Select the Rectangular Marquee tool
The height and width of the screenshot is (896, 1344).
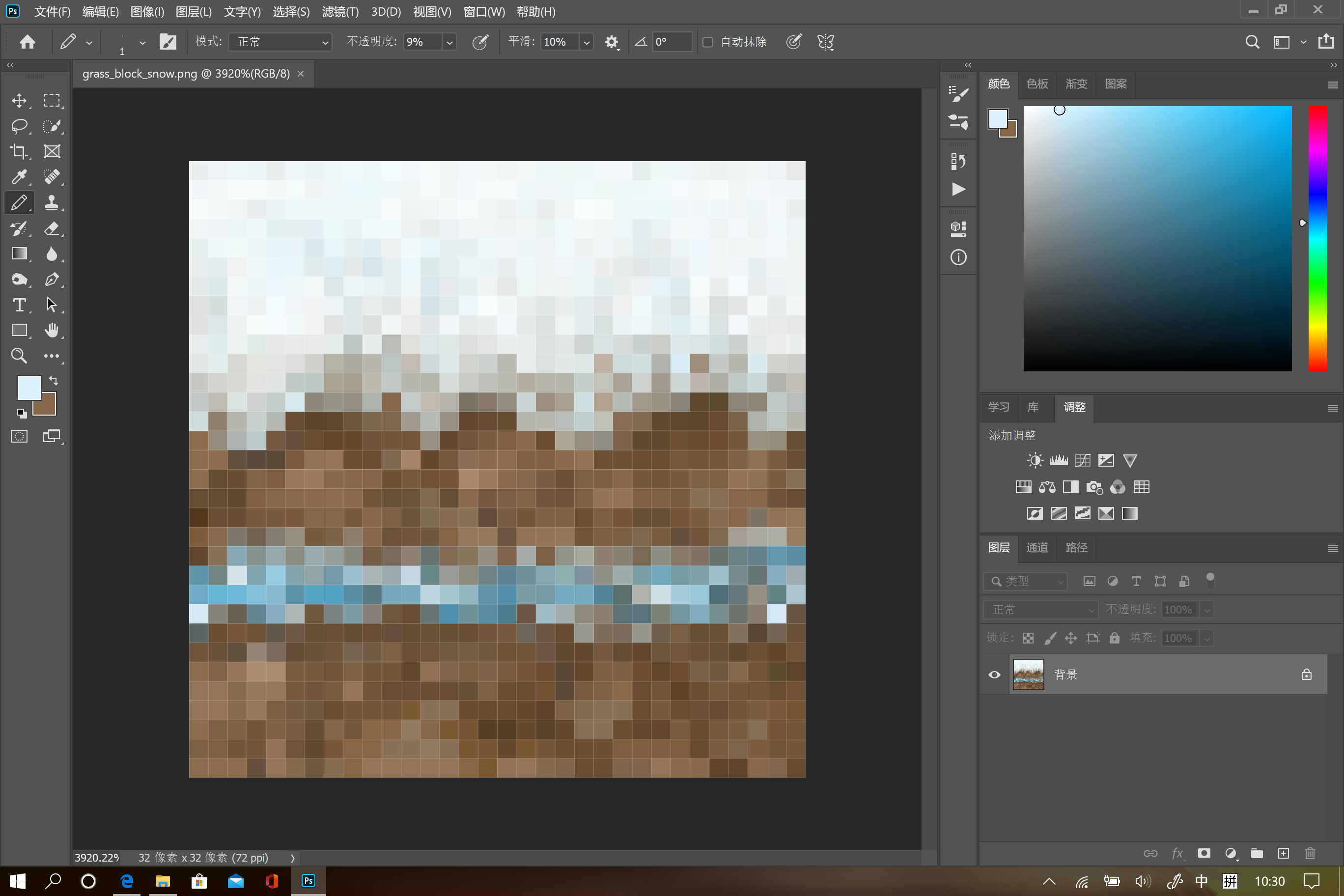(52, 101)
